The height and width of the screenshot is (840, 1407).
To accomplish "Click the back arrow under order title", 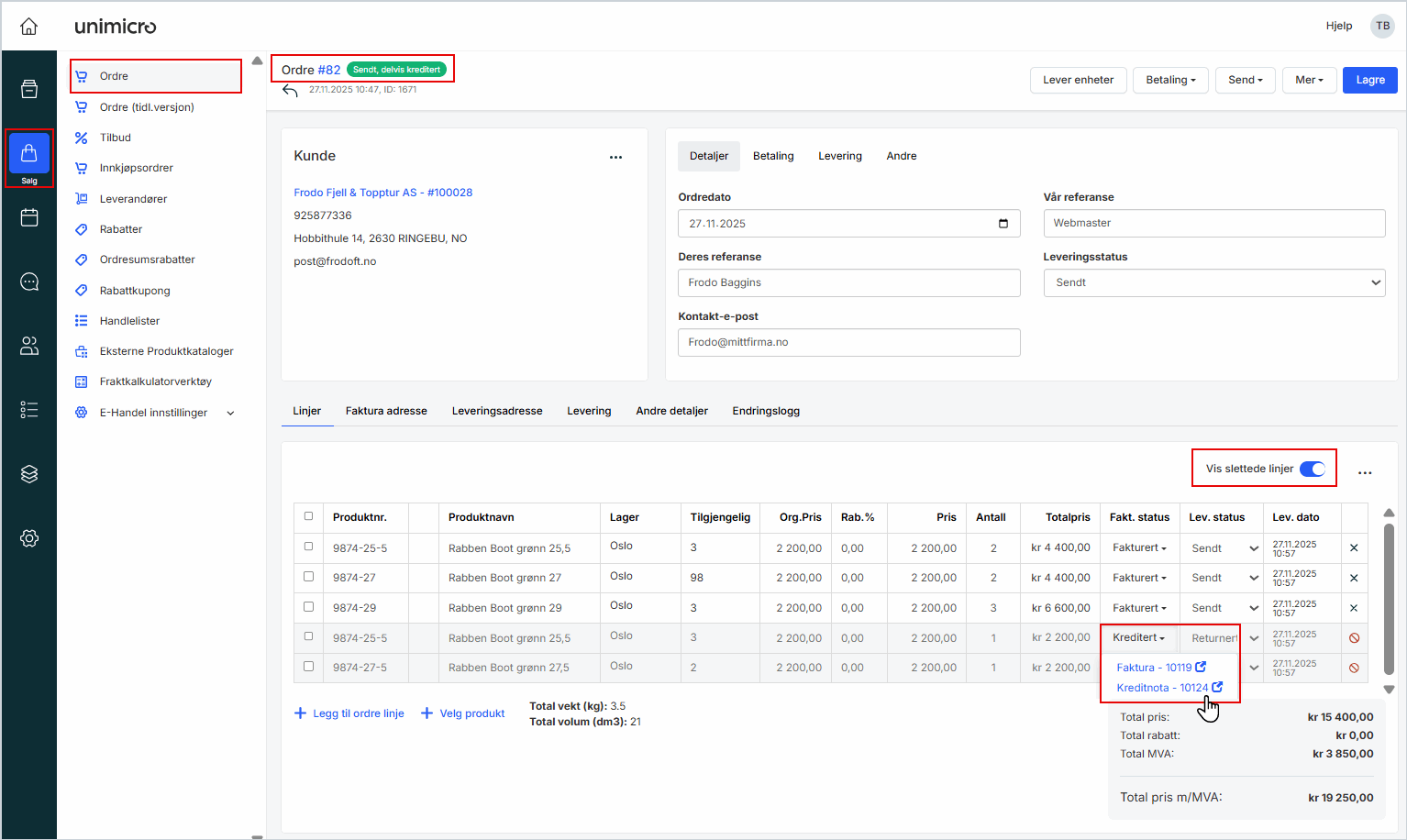I will pos(290,90).
